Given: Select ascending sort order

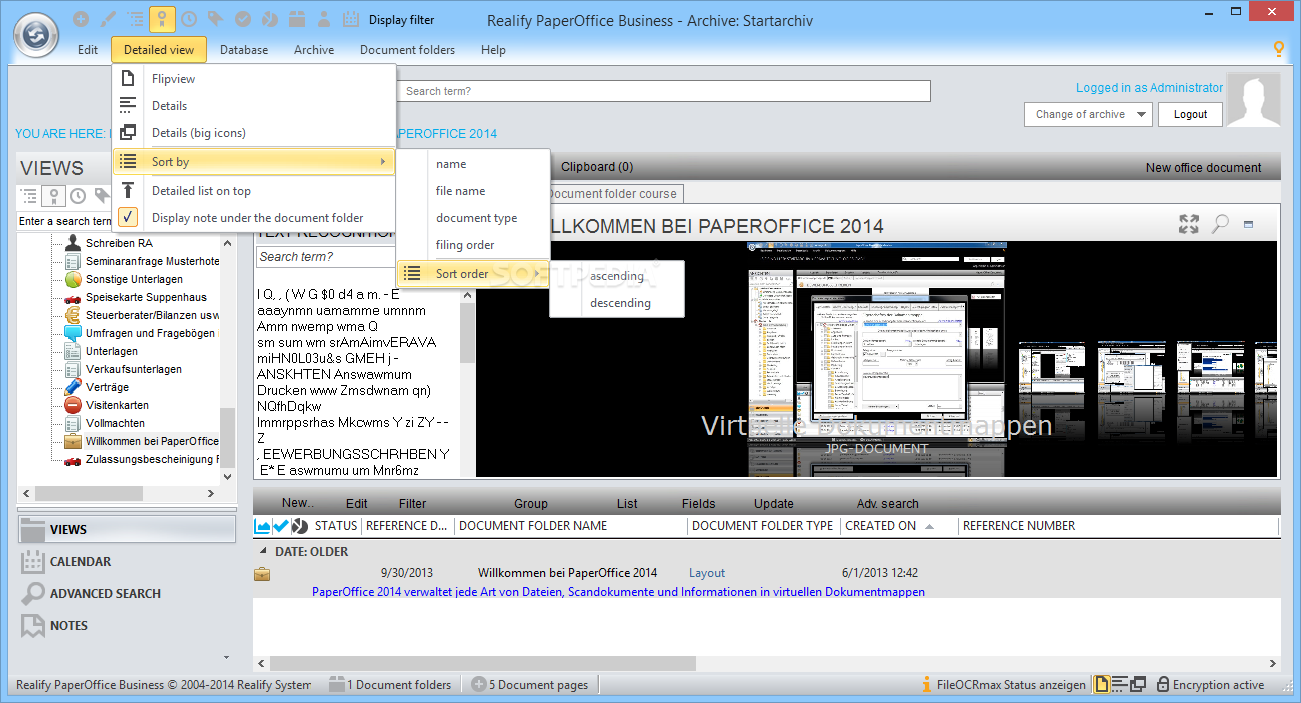Looking at the screenshot, I should tap(617, 276).
